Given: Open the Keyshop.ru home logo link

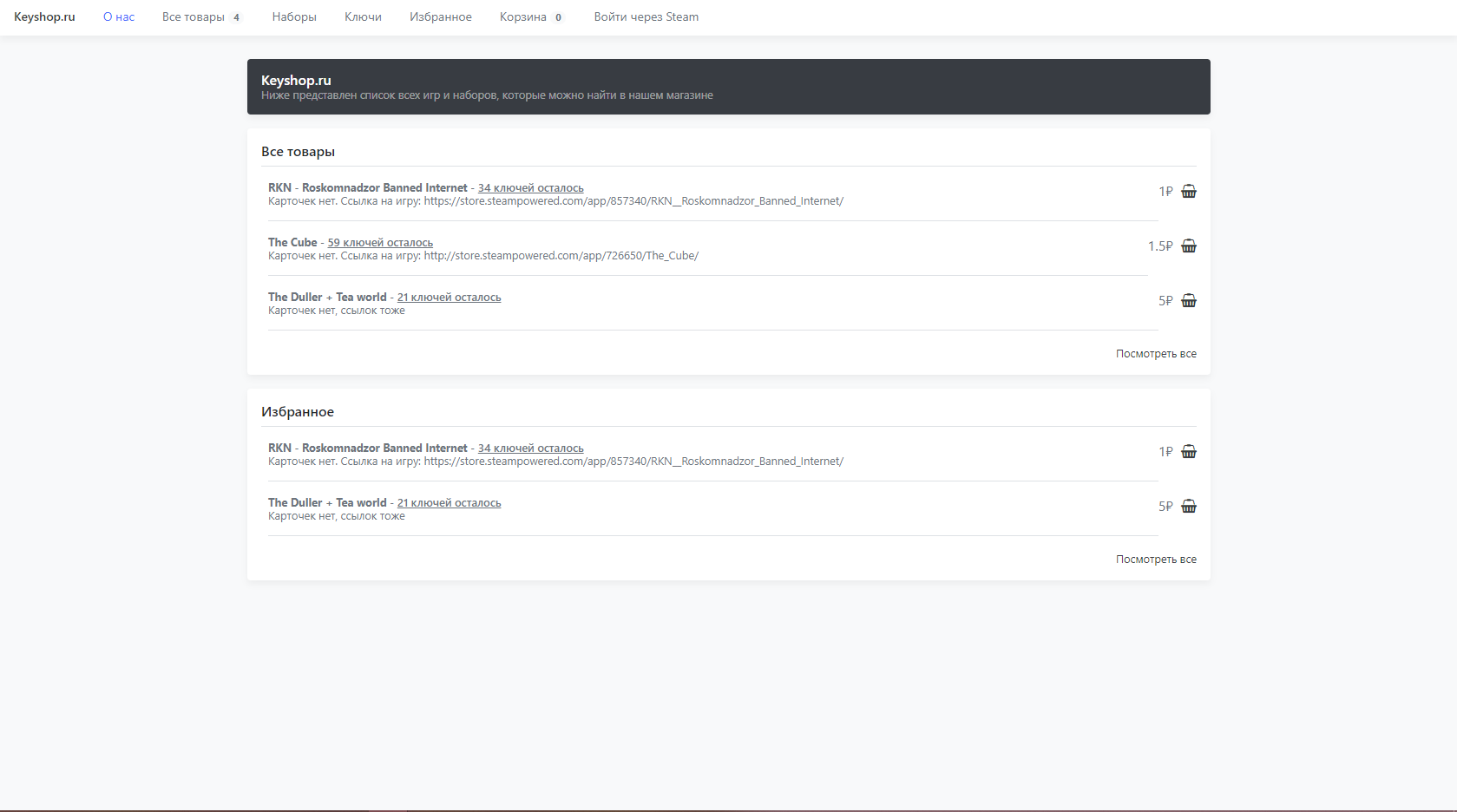Looking at the screenshot, I should (44, 17).
